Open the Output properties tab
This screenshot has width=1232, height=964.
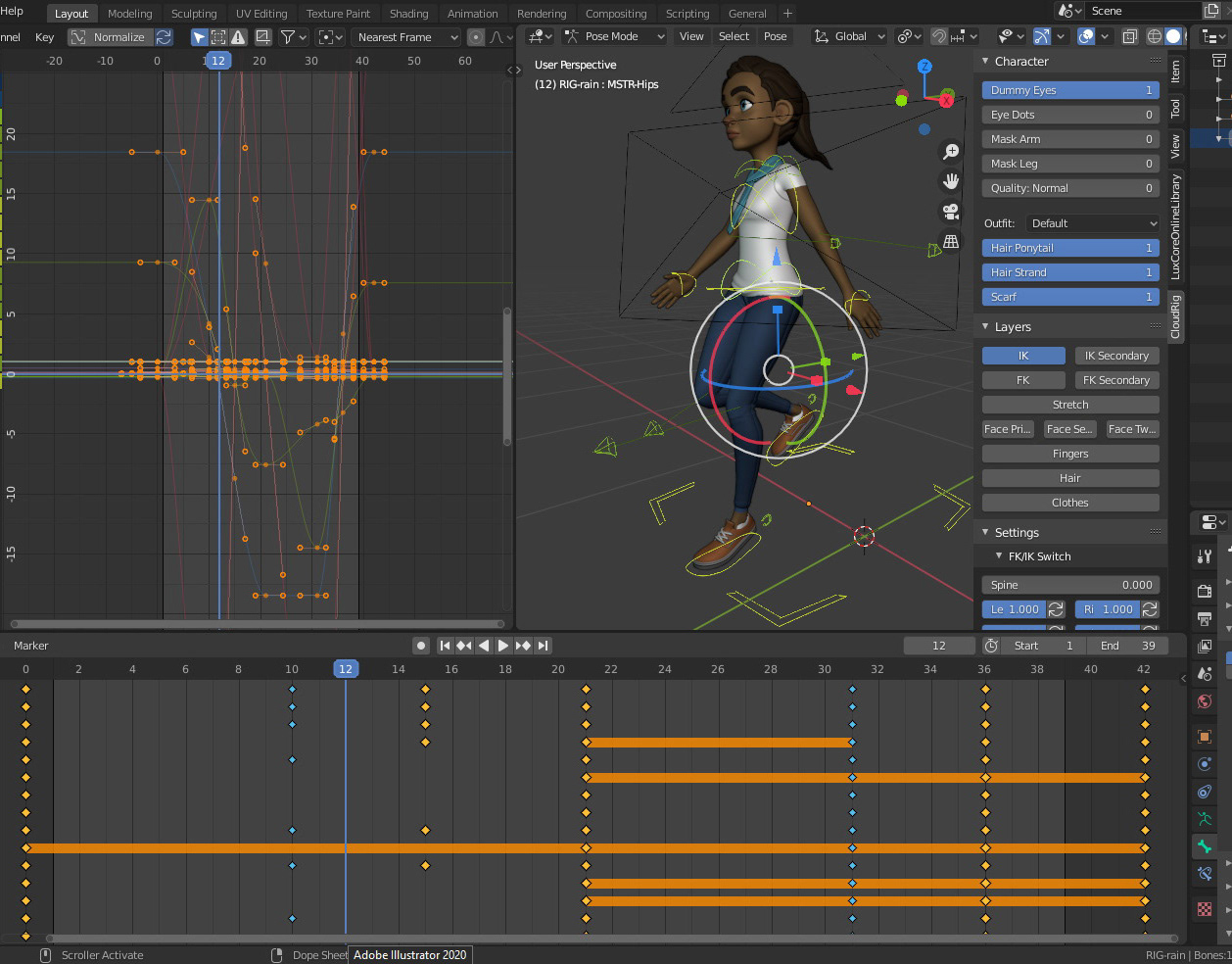click(x=1205, y=618)
